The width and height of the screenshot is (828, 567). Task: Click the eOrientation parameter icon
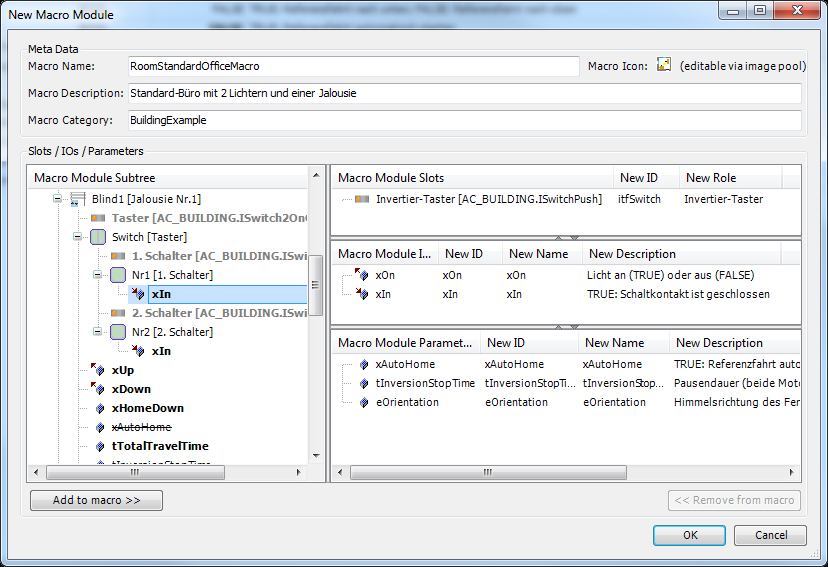tap(364, 403)
